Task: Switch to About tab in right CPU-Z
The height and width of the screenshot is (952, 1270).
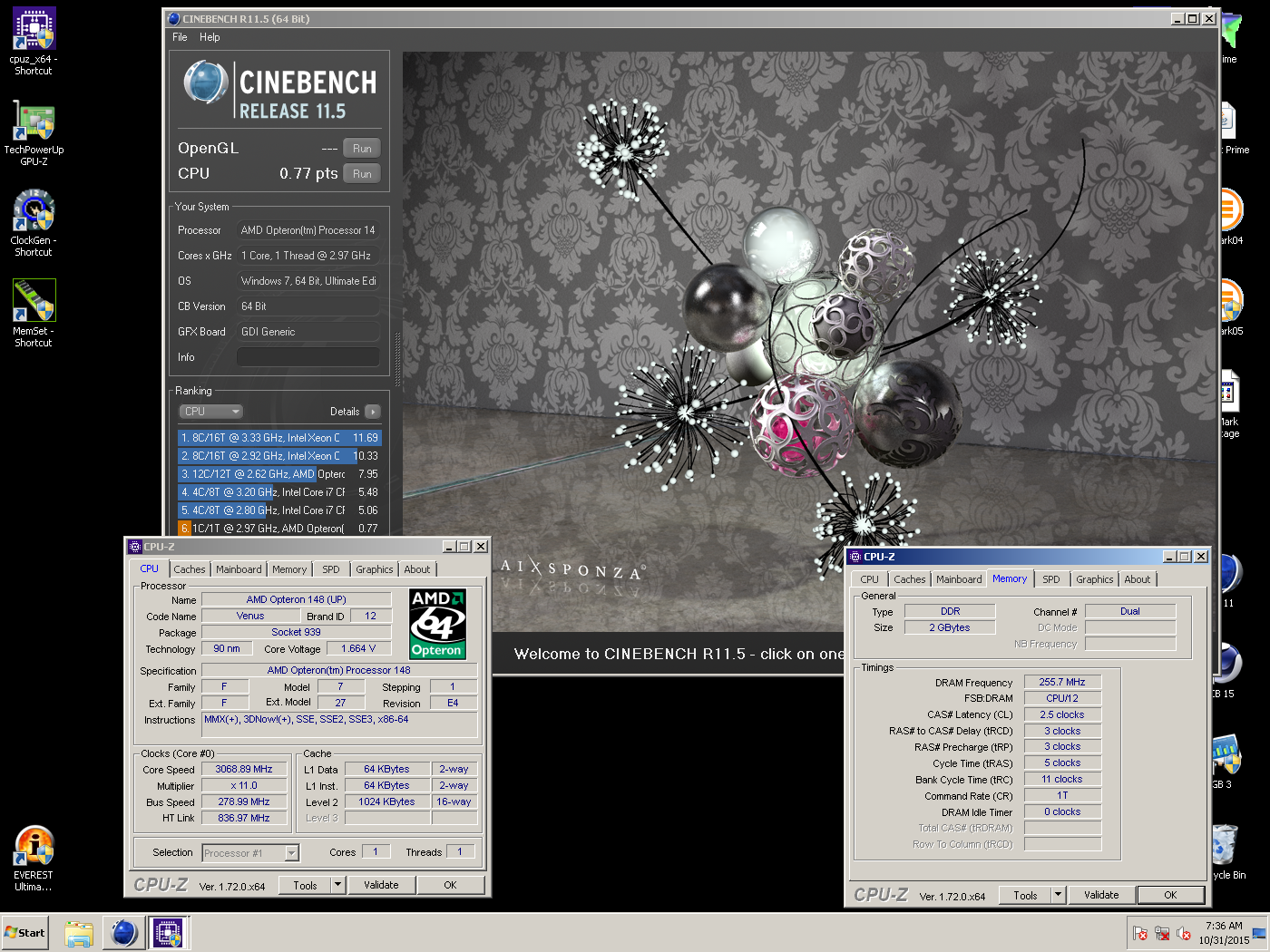Action: click(x=1138, y=579)
